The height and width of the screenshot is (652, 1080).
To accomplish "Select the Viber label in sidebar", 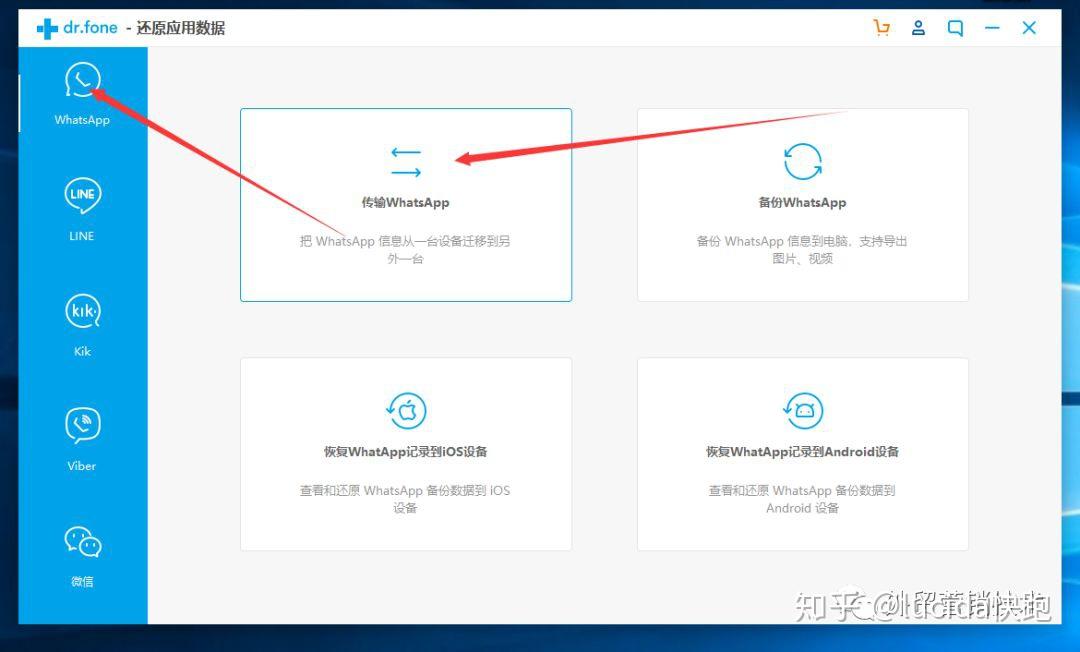I will (82, 466).
